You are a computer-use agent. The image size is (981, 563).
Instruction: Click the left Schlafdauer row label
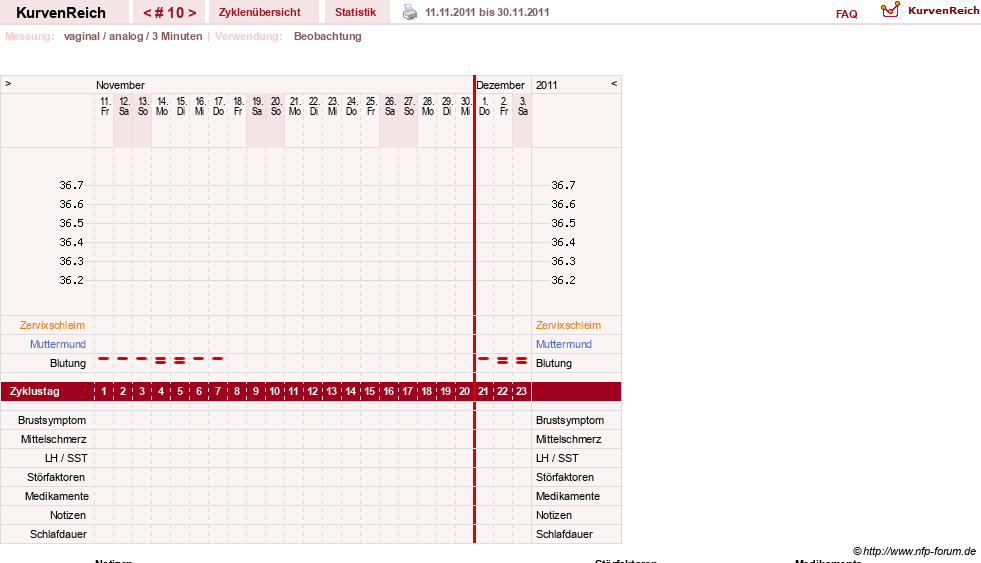(58, 534)
